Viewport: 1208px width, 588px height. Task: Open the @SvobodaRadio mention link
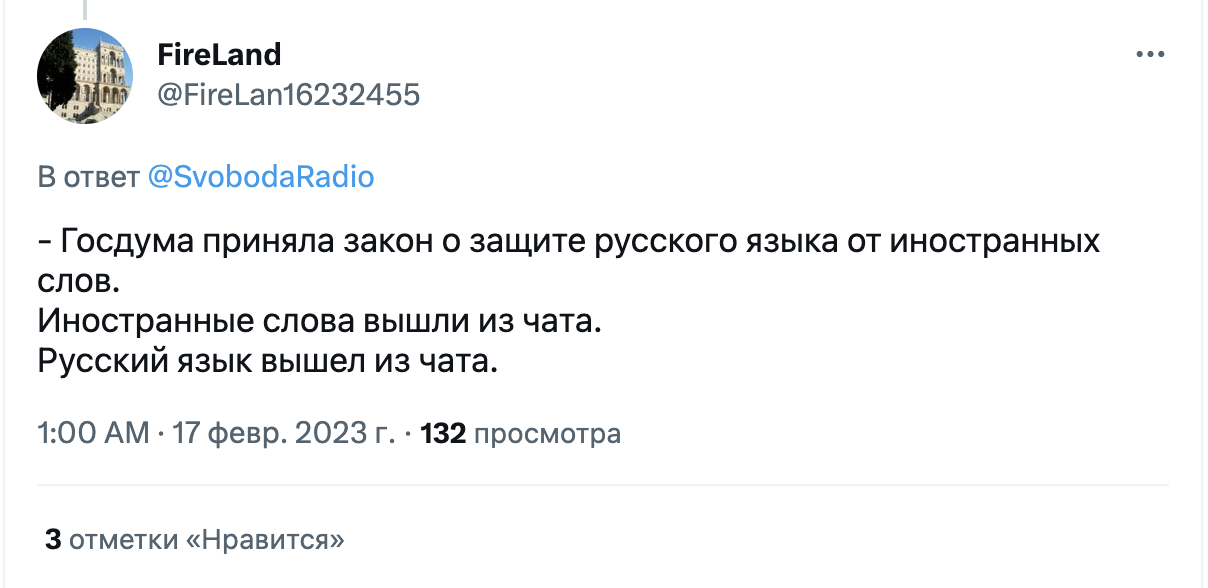point(260,178)
